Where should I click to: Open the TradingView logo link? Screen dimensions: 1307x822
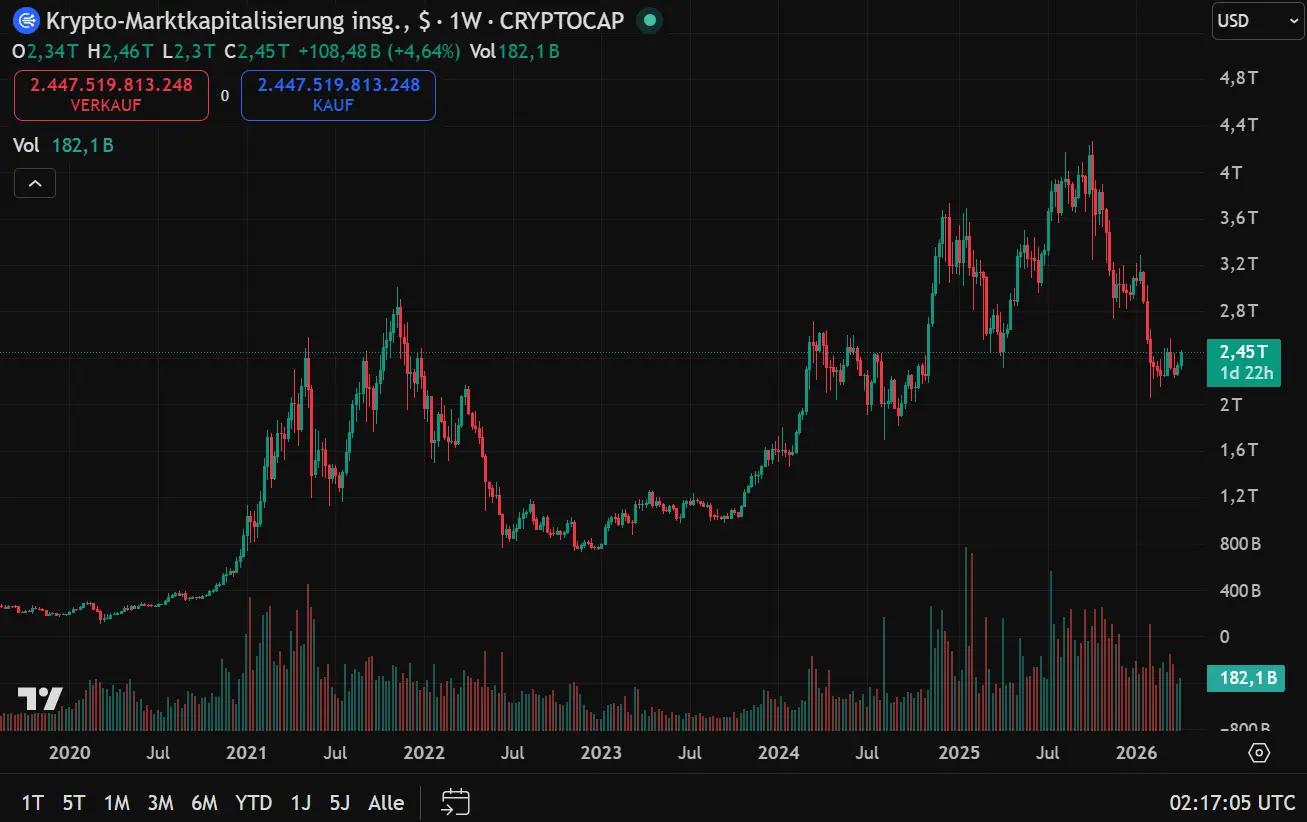click(40, 699)
